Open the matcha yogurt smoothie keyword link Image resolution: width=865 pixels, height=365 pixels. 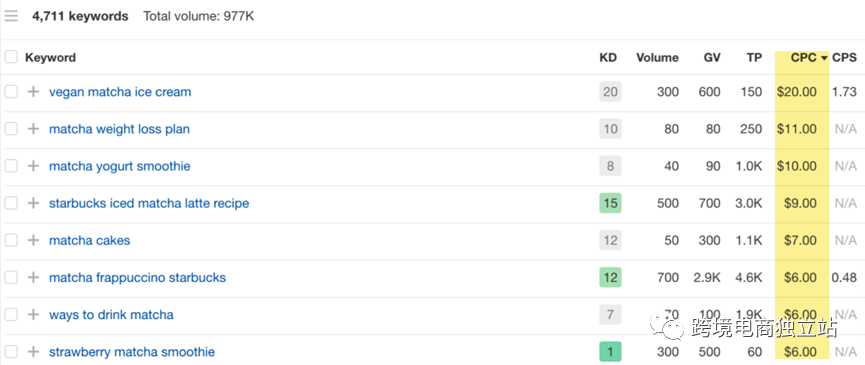[x=120, y=166]
